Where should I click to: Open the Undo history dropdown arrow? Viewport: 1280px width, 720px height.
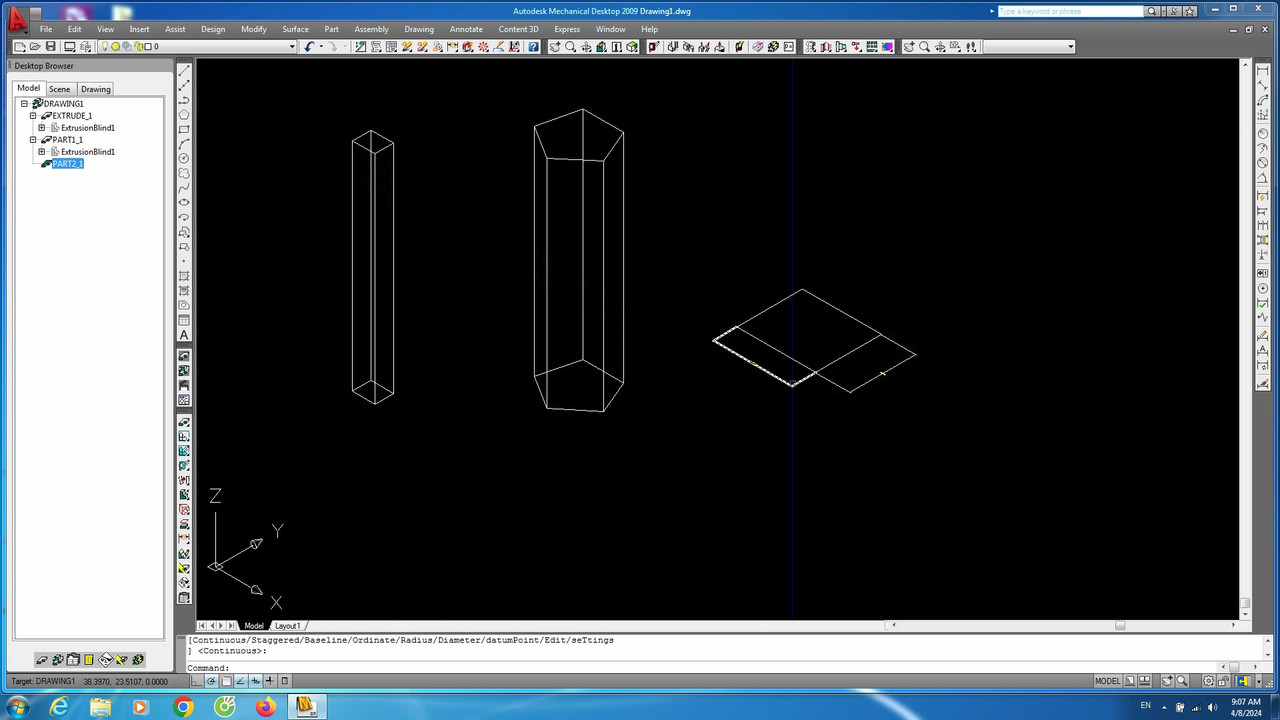tap(321, 46)
